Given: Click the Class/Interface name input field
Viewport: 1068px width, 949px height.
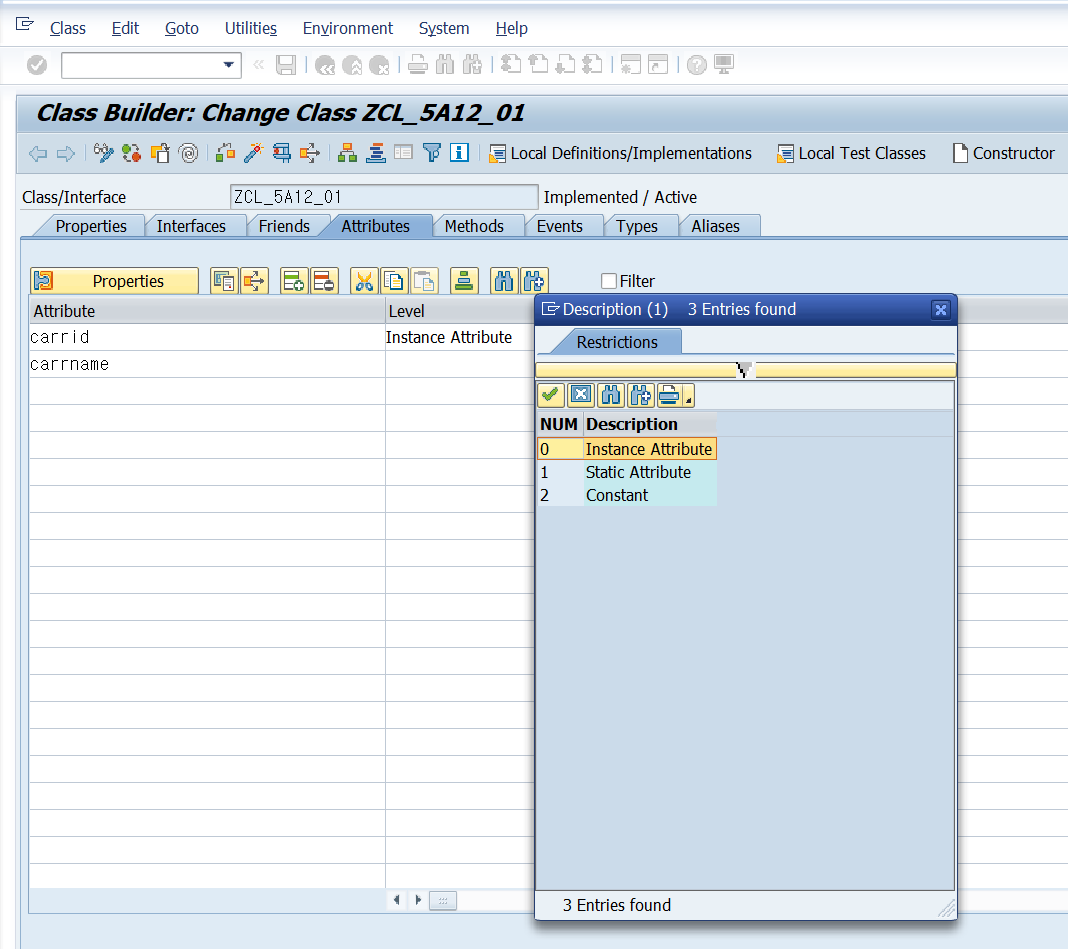Looking at the screenshot, I should click(384, 197).
